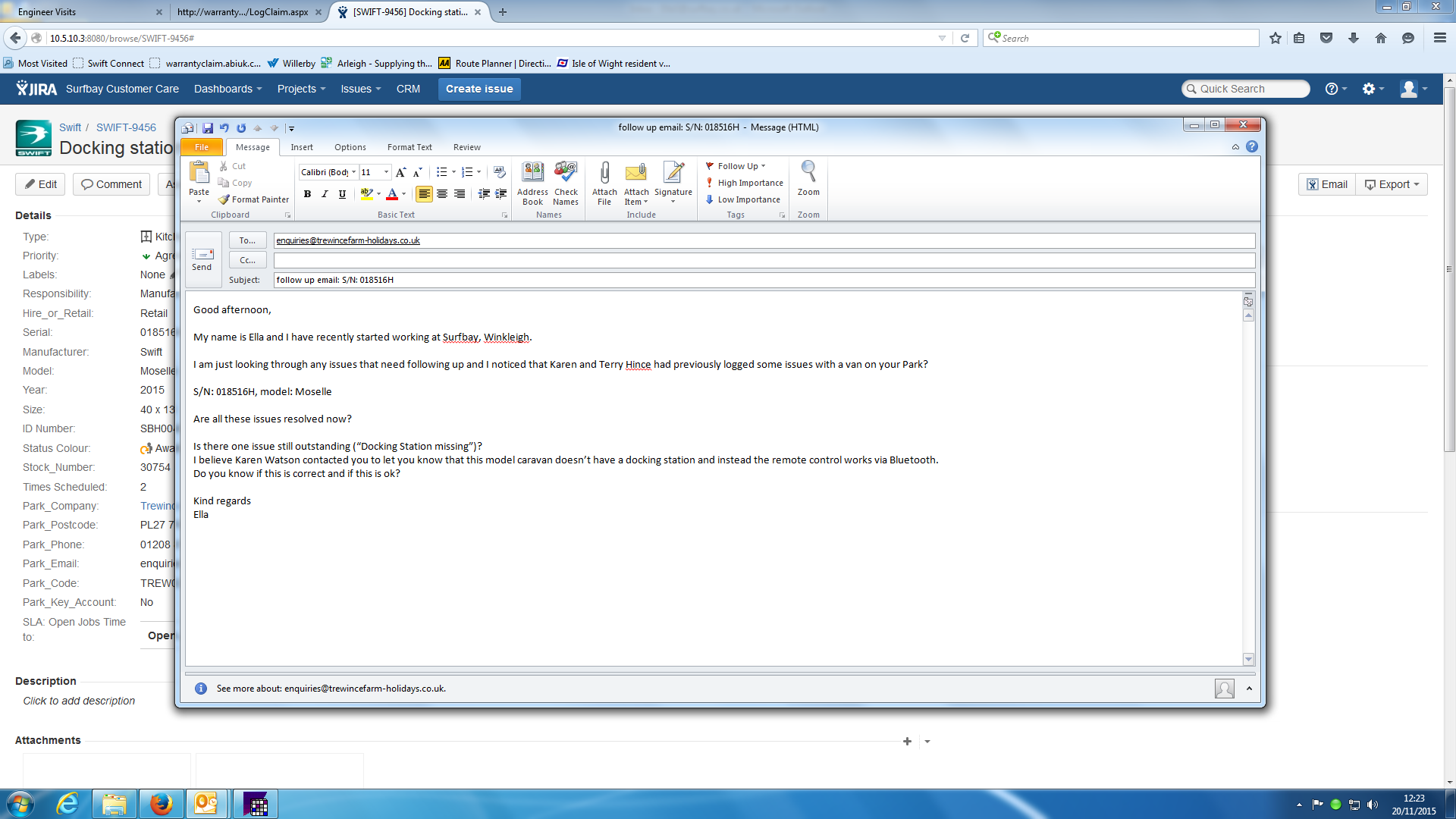This screenshot has height=819, width=1456.
Task: Click the Clear Formatting icon
Action: pos(499,172)
